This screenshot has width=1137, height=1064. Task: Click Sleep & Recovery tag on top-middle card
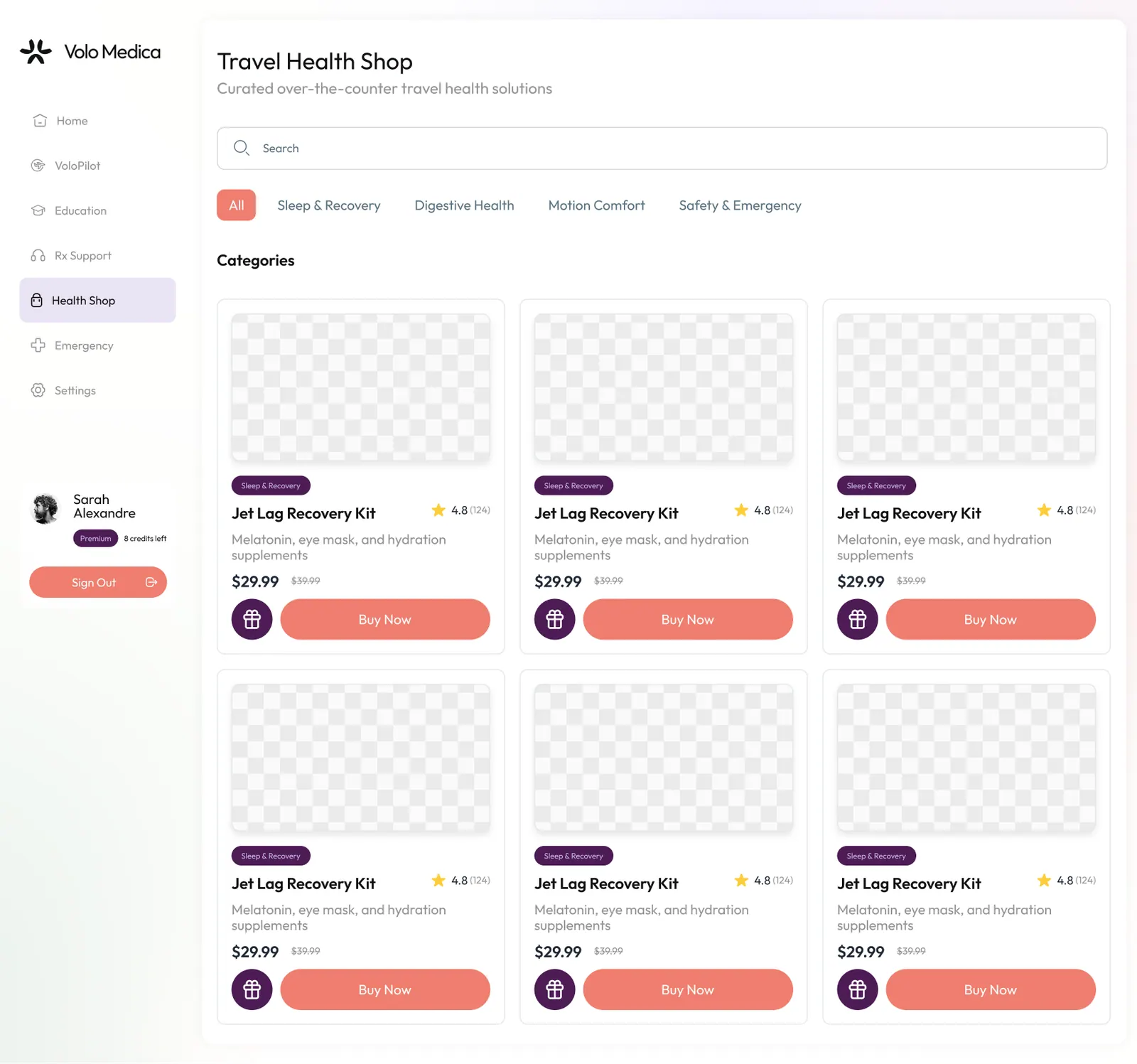(573, 485)
